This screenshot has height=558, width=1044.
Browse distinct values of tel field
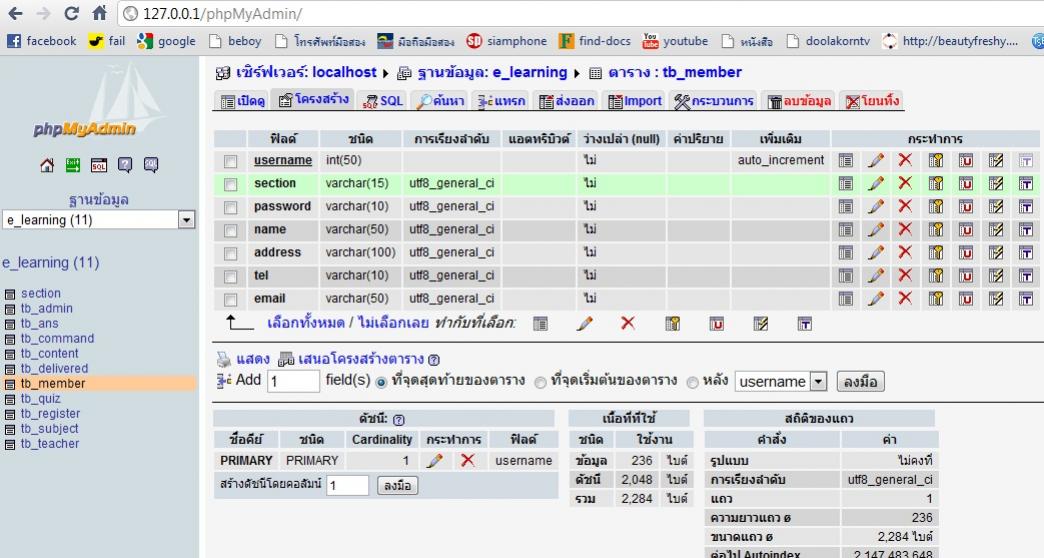[x=846, y=275]
